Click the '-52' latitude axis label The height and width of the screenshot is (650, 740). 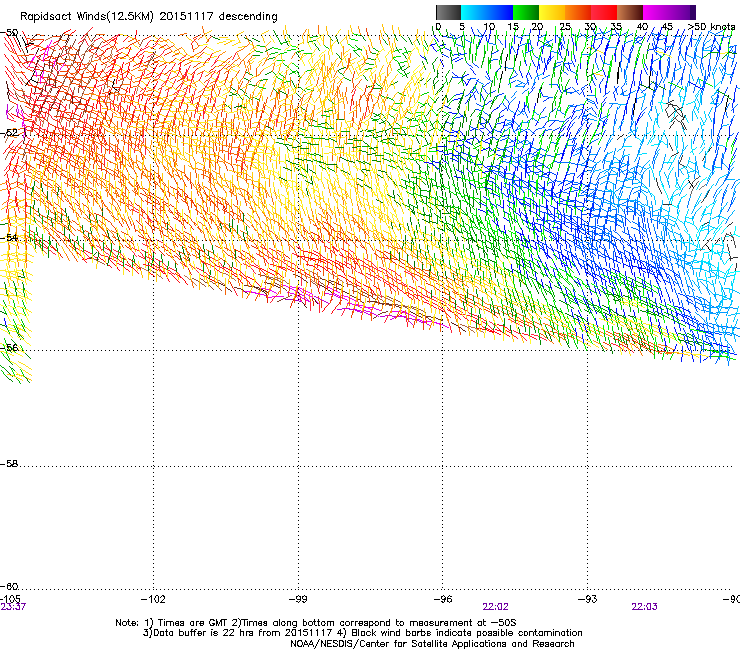pyautogui.click(x=9, y=133)
